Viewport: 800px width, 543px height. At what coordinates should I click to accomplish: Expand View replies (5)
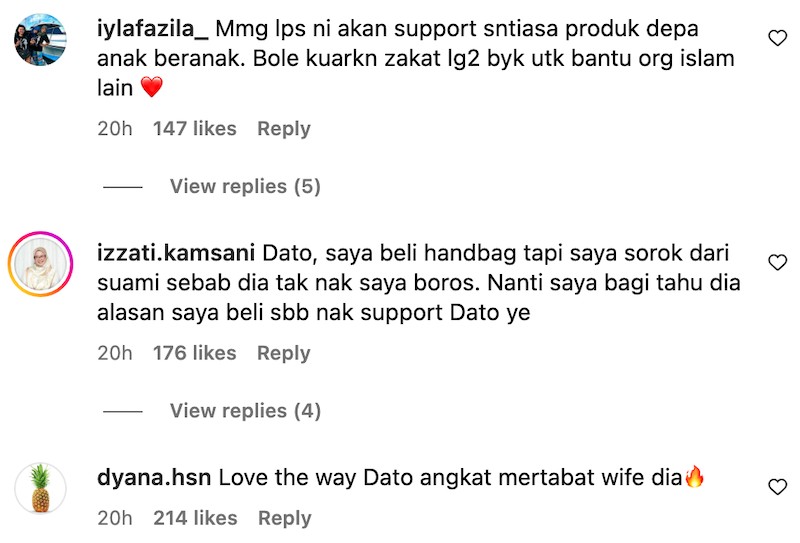[x=245, y=186]
